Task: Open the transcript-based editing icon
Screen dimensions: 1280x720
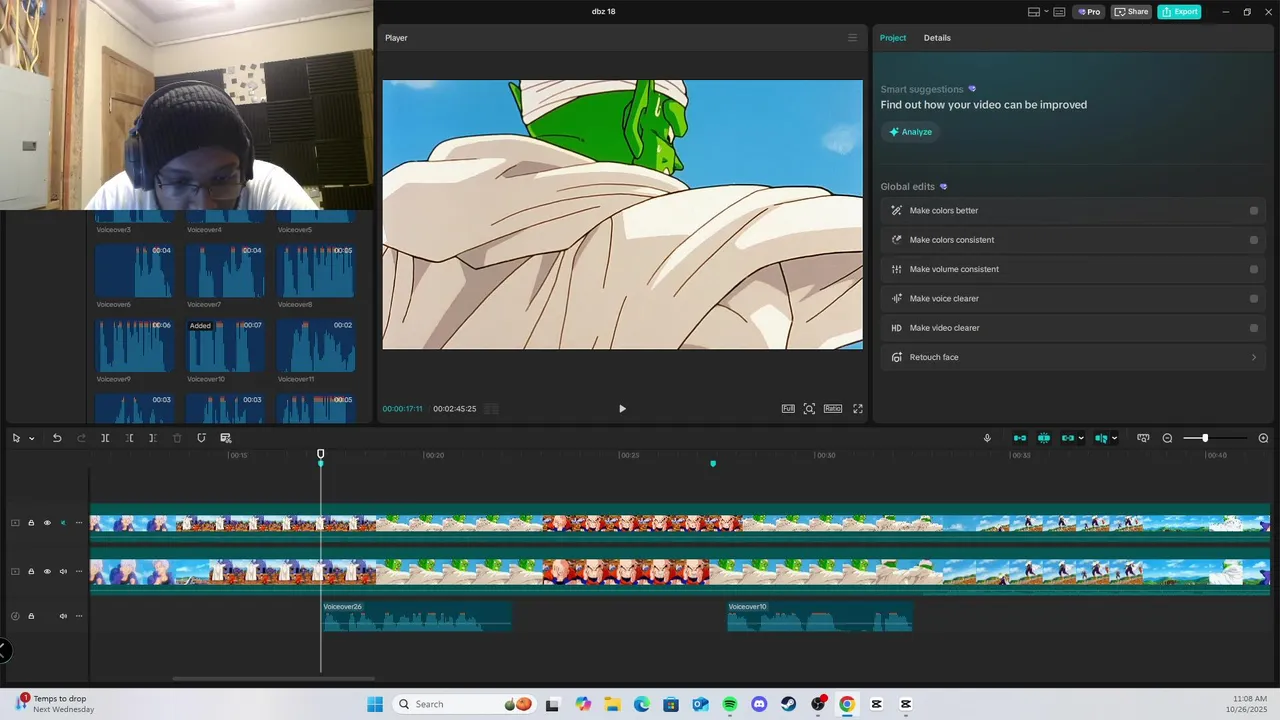Action: [x=226, y=438]
